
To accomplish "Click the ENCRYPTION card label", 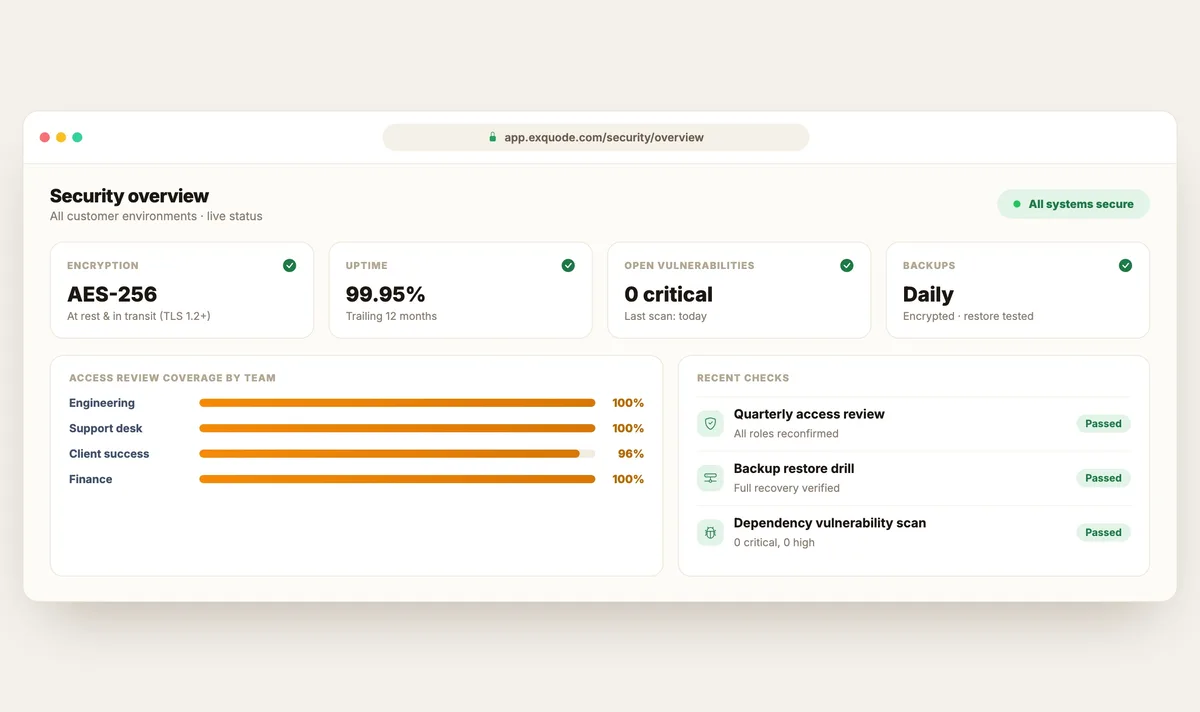I will pos(103,266).
